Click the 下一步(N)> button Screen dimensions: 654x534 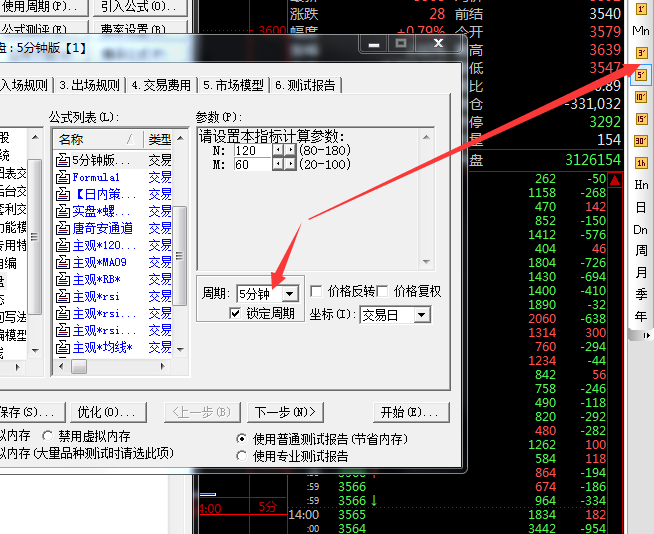(285, 412)
